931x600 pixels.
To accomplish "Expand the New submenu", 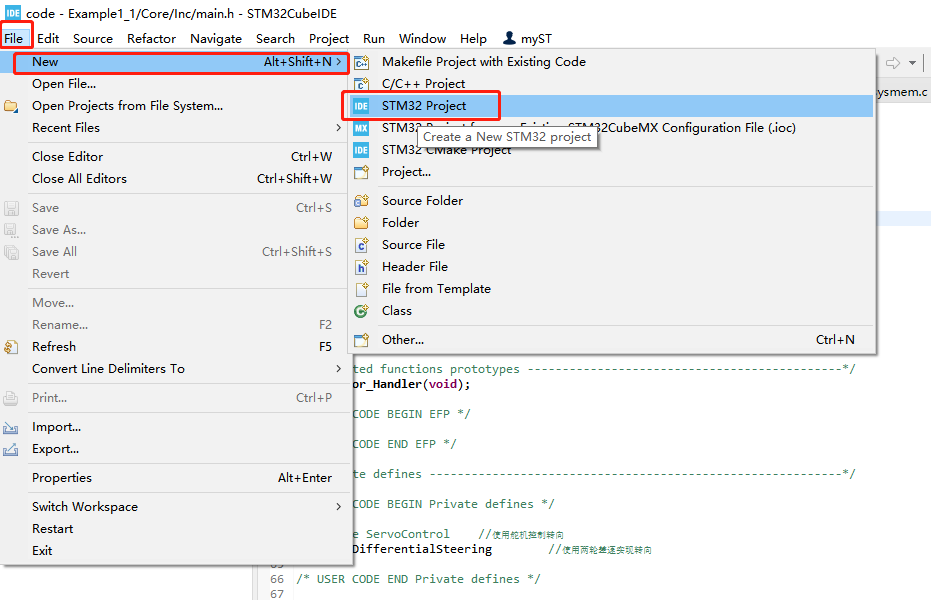I will tap(180, 62).
